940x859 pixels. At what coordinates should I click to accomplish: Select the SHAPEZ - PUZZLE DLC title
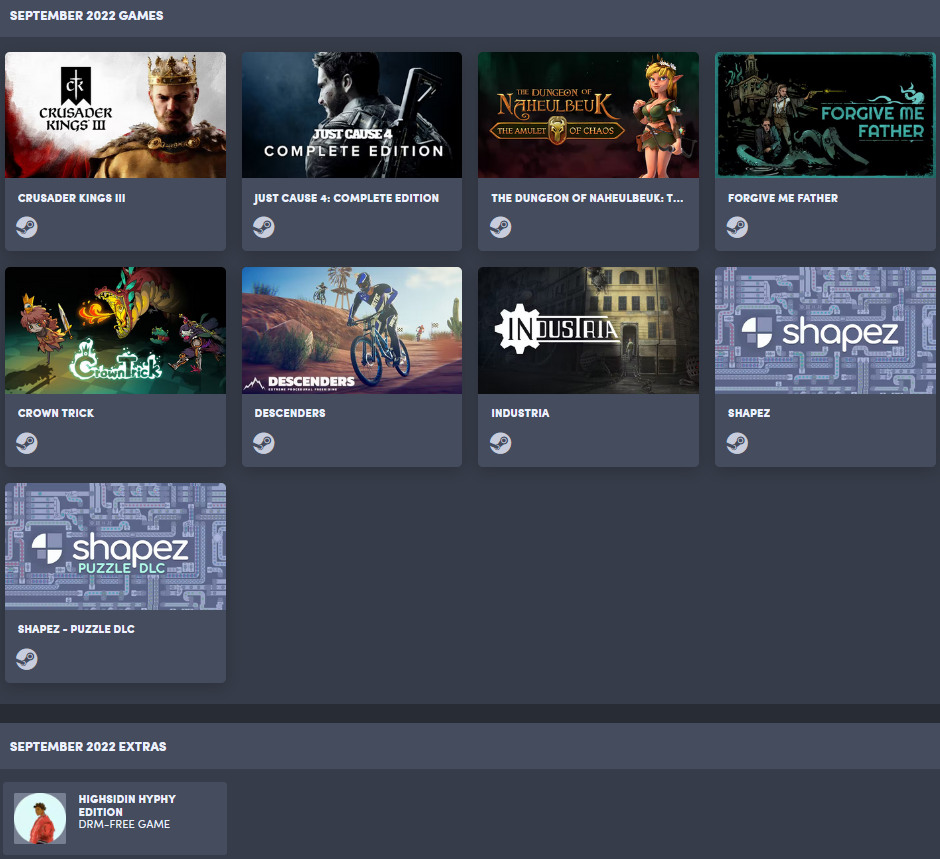tap(76, 629)
